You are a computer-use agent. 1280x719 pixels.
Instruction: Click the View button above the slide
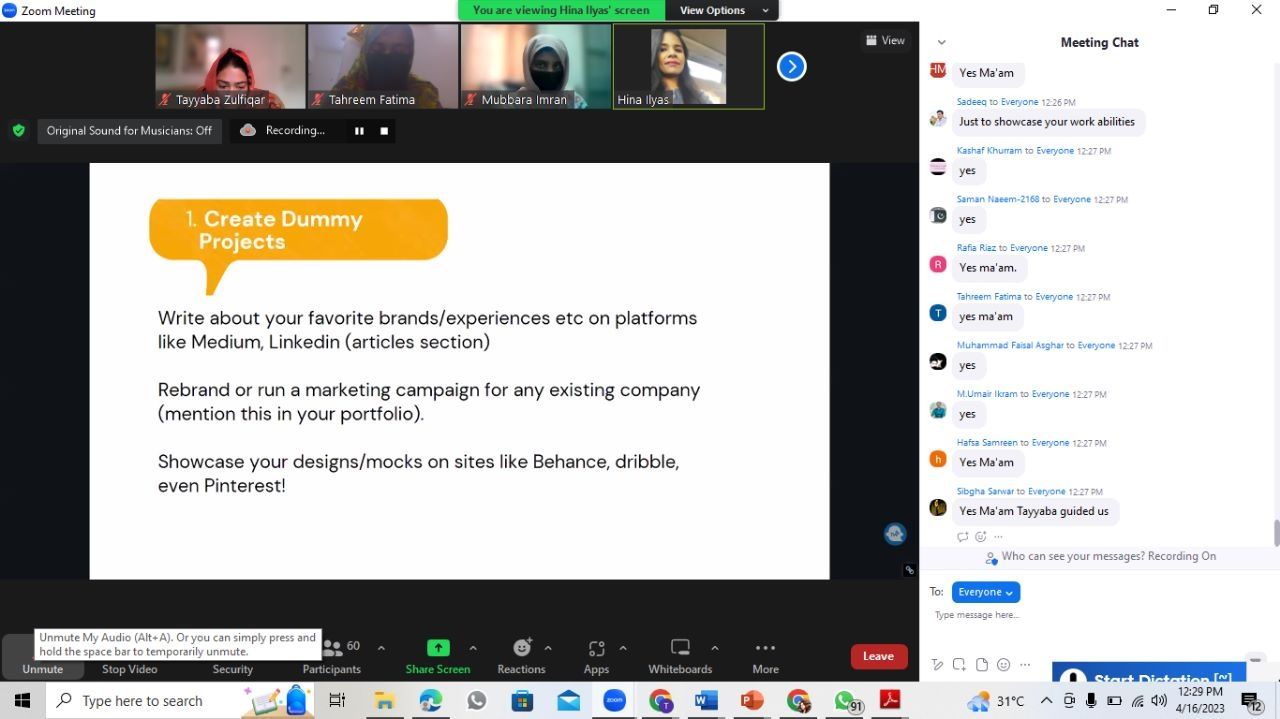885,40
